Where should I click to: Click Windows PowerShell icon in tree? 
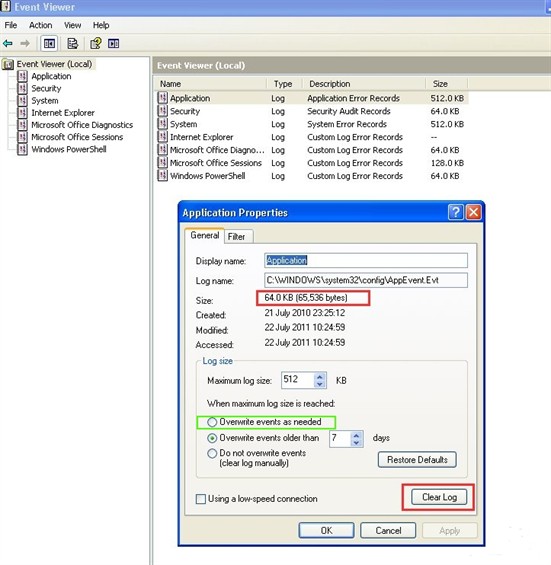(x=22, y=150)
